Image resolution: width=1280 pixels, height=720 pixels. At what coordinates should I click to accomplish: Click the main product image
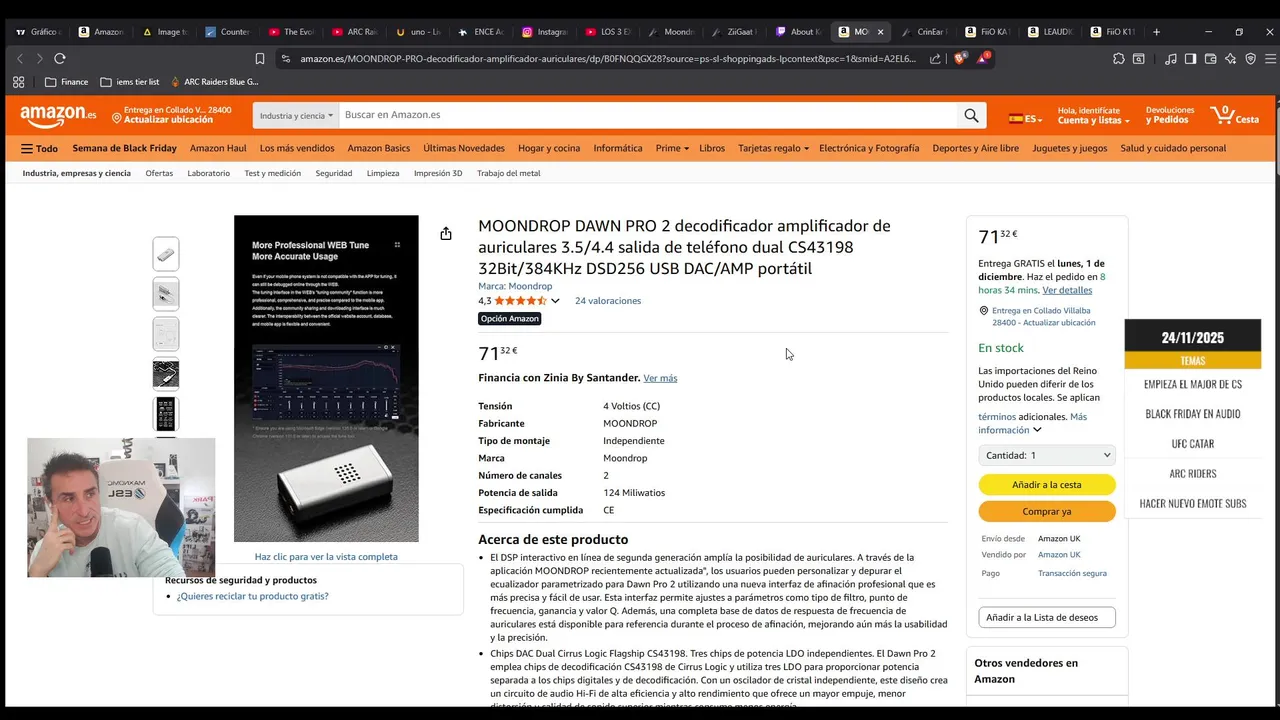[x=326, y=379]
